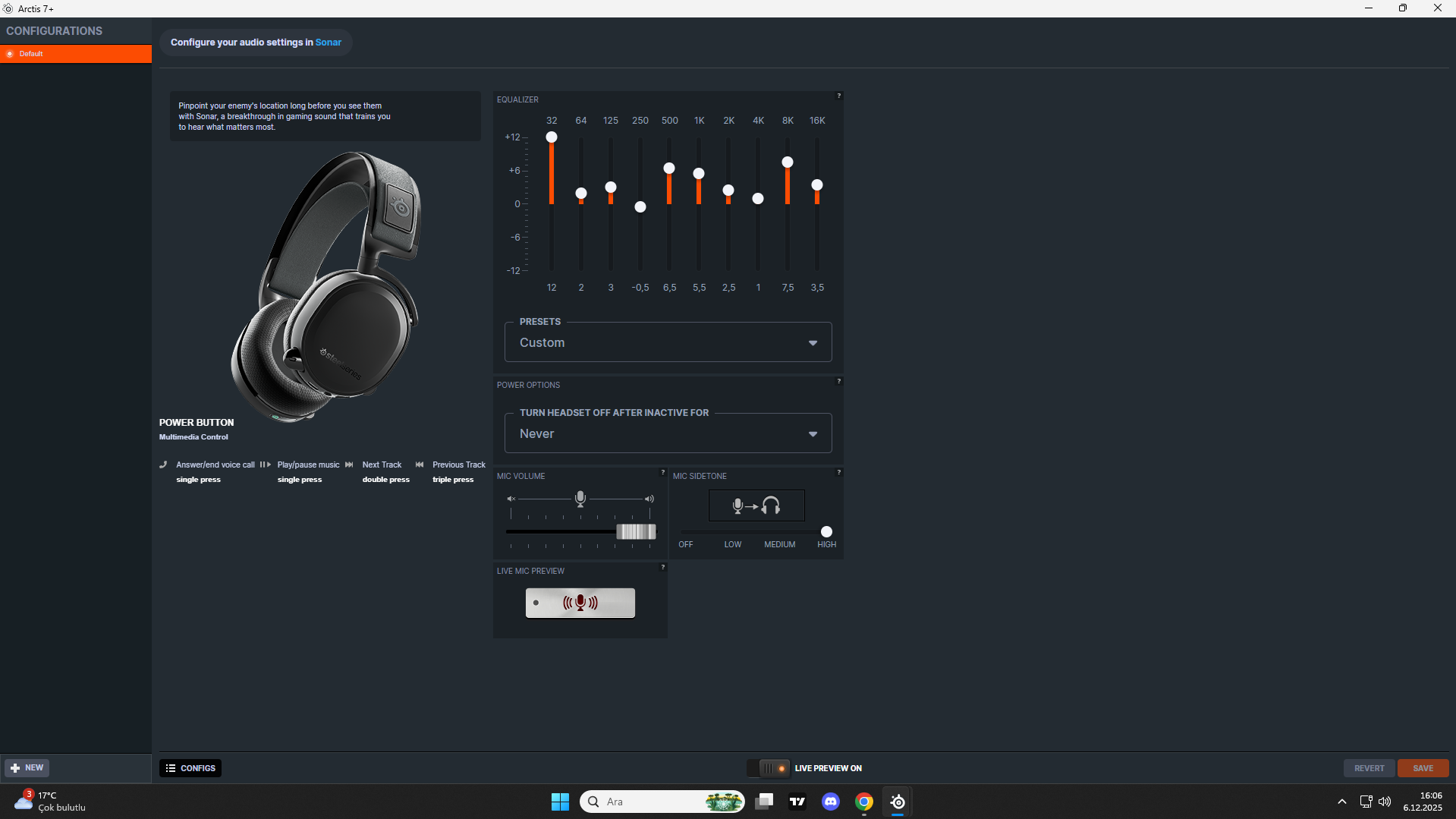
Task: Open the Turn Headset Off After Inactive dropdown
Action: [x=668, y=433]
